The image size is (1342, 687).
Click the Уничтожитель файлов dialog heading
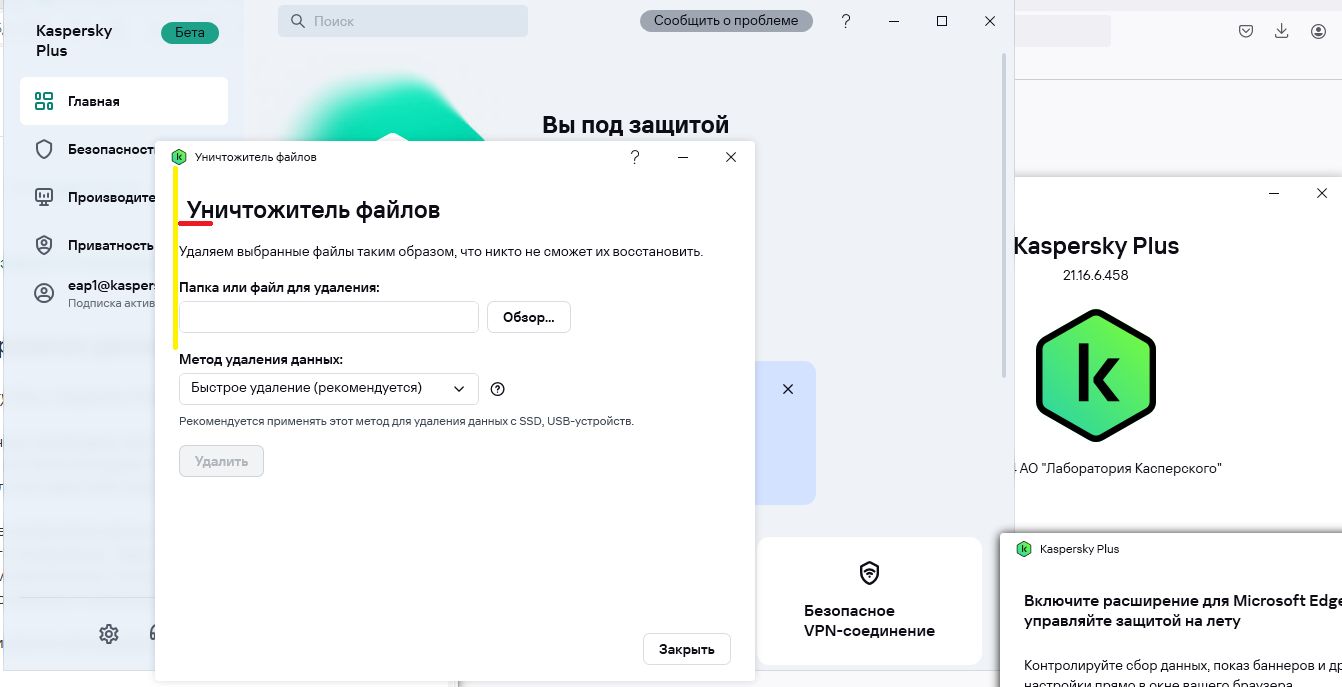(x=314, y=210)
